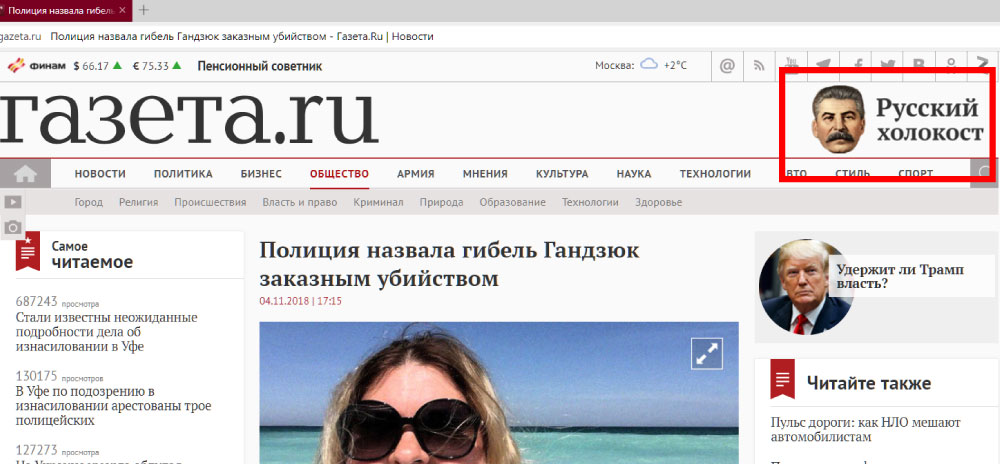The width and height of the screenshot is (1000, 464).
Task: Open Пульс дороги: как НЛО мешают article
Action: coord(865,430)
